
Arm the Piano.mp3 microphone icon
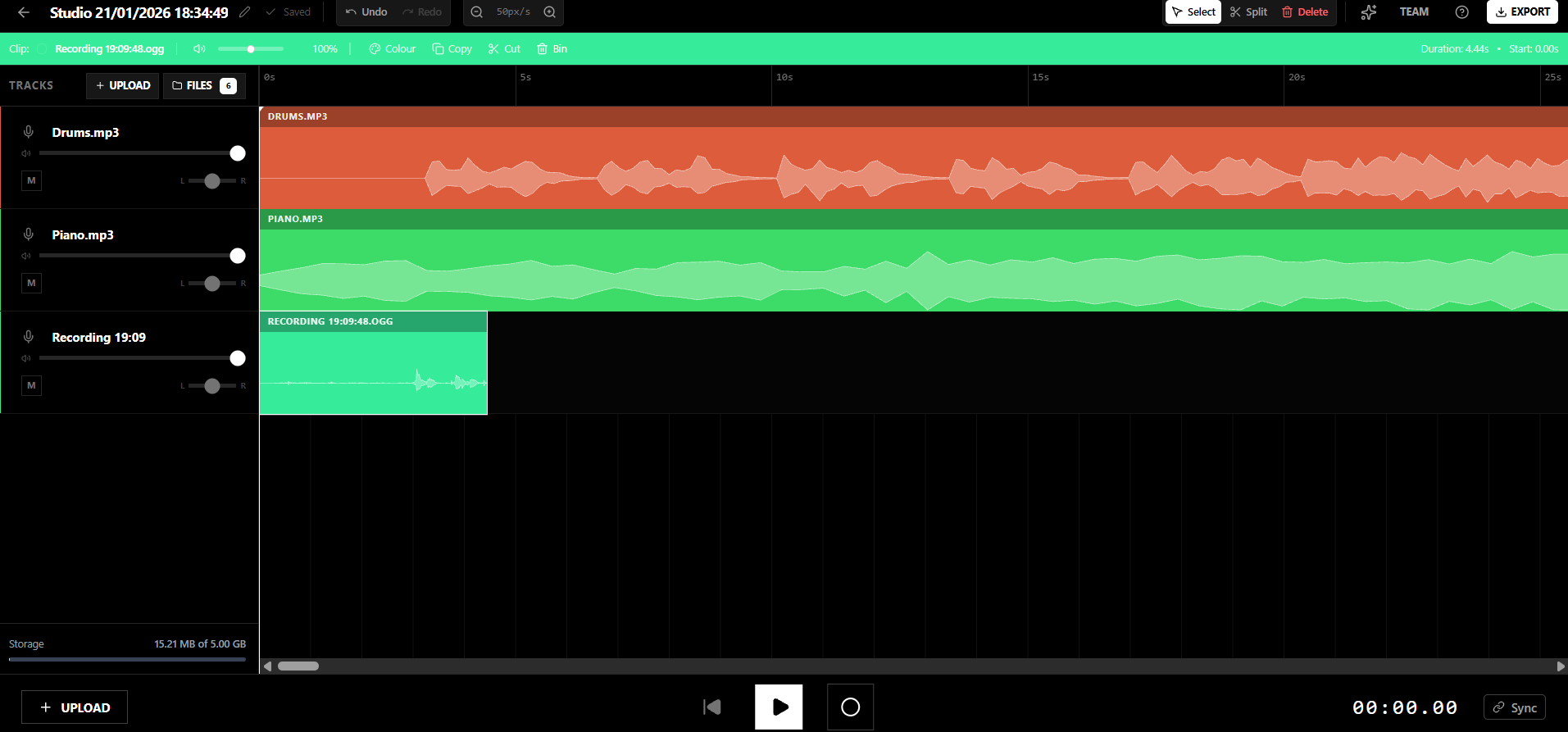click(29, 234)
